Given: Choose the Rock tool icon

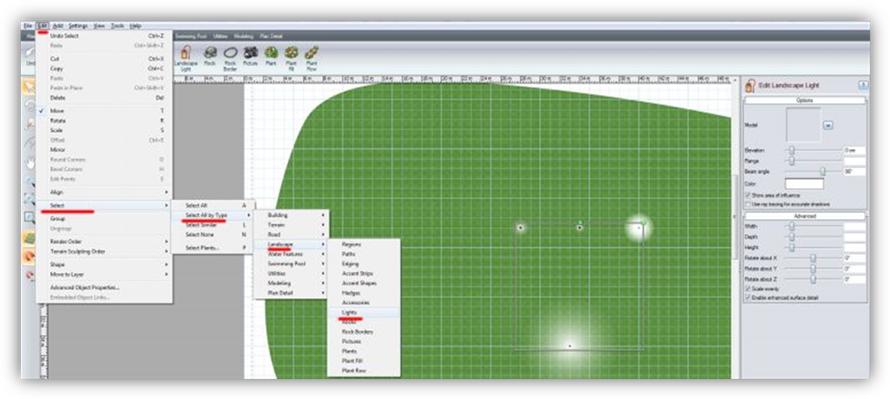Looking at the screenshot, I should pyautogui.click(x=210, y=53).
